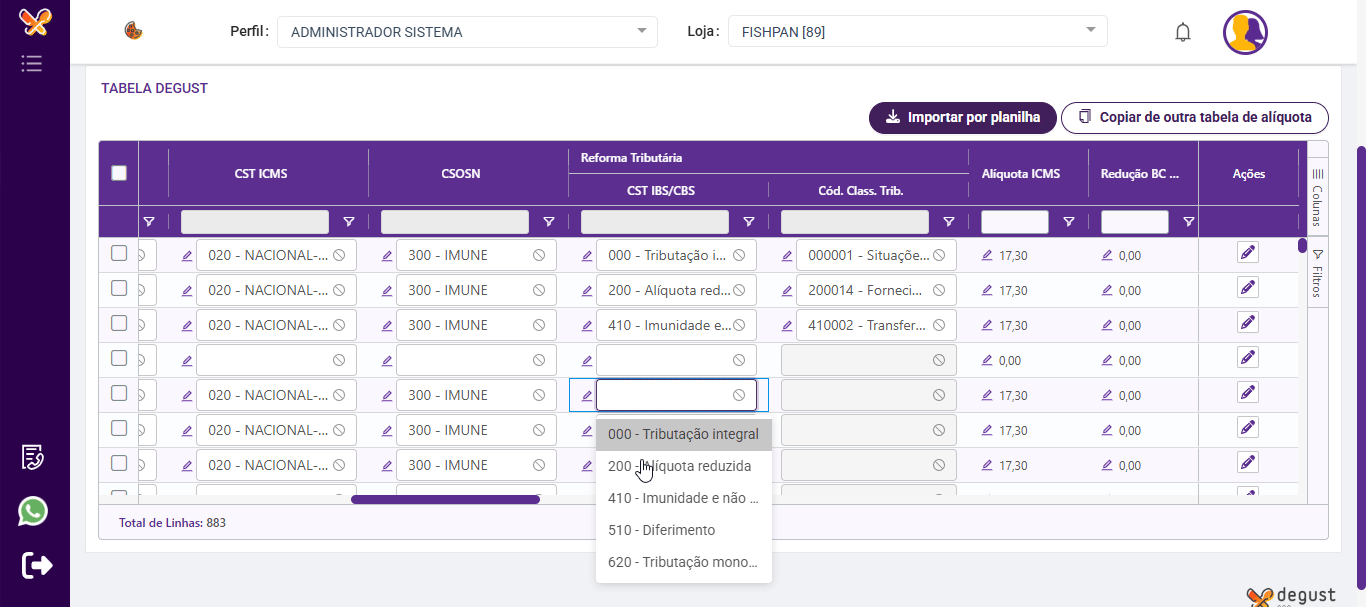Click the logout icon in sidebar

pos(36,565)
